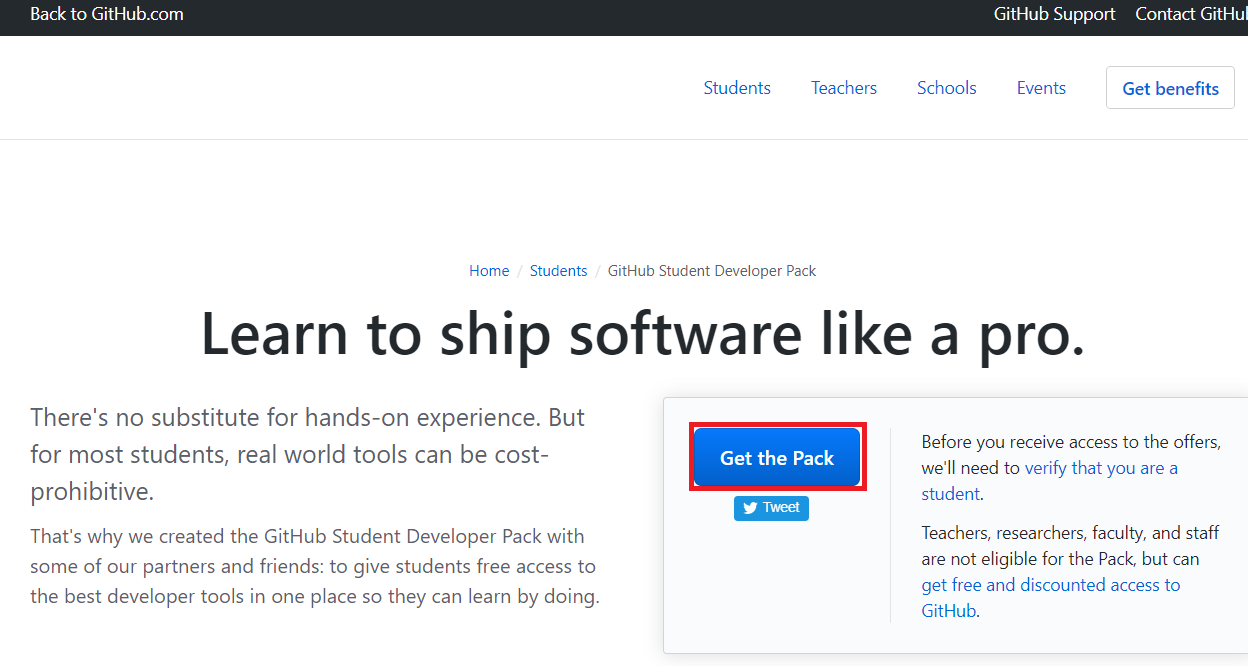Image resolution: width=1248 pixels, height=666 pixels.
Task: Click the Get benefits button
Action: click(x=1170, y=88)
